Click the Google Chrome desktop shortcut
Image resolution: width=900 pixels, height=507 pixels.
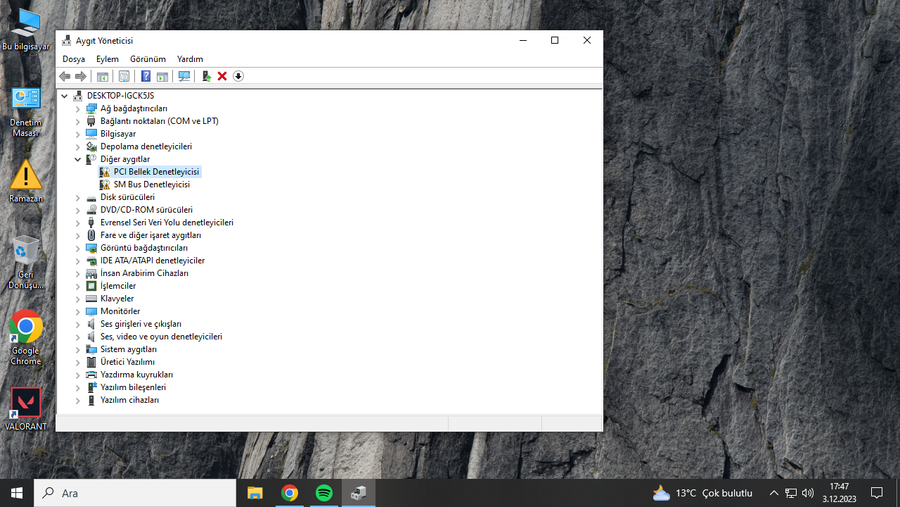coord(26,338)
